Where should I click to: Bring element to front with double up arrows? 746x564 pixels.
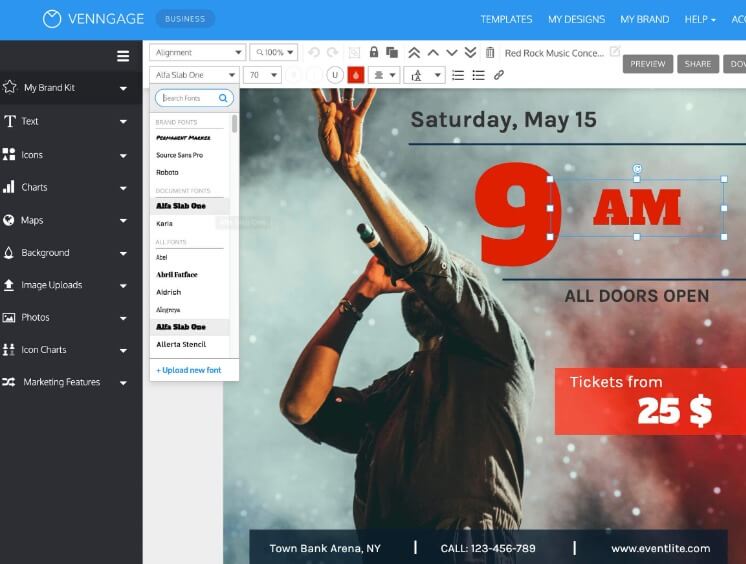click(414, 52)
